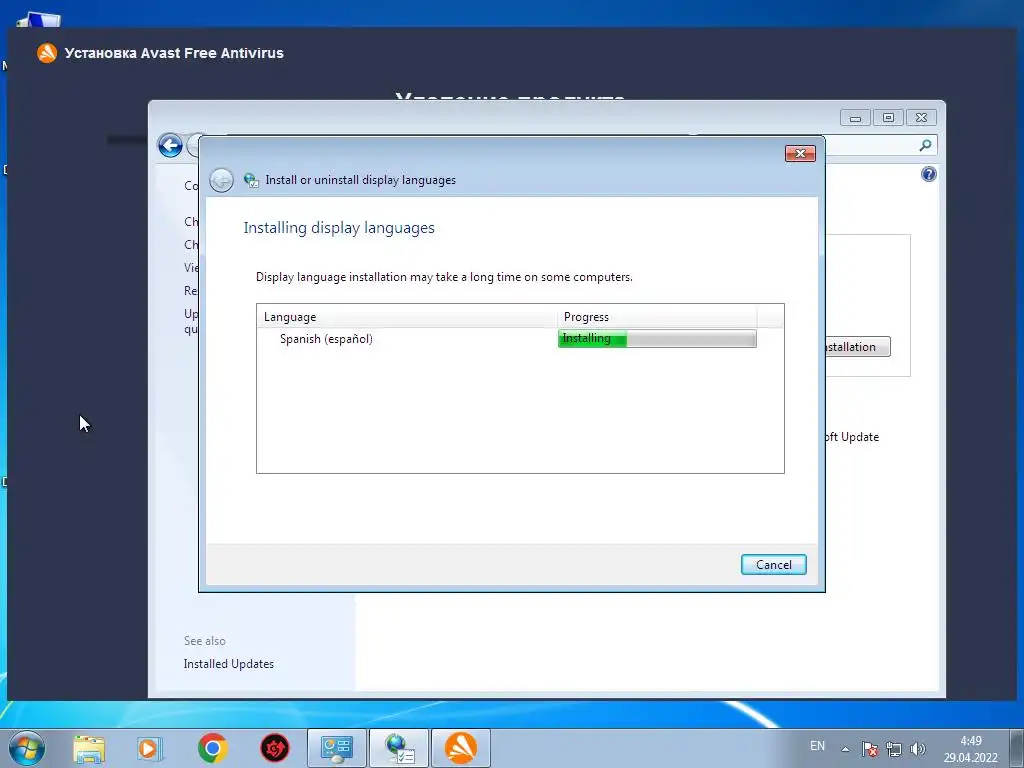Minimize the Control Panel window
This screenshot has width=1024, height=768.
[x=855, y=118]
